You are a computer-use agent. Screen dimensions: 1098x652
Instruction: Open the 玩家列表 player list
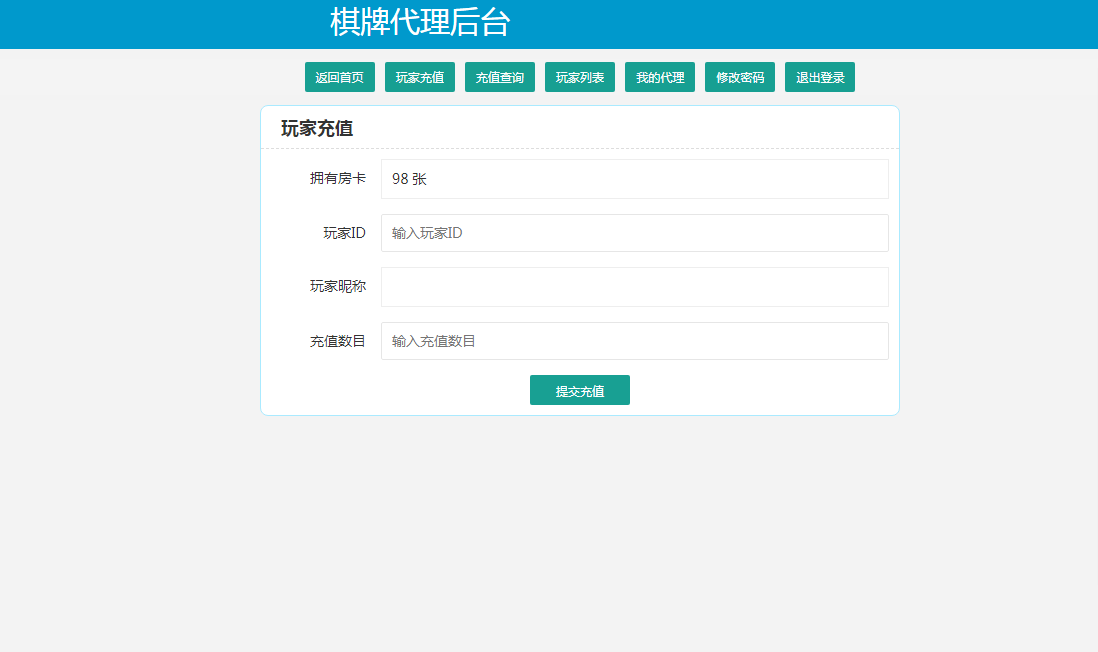[x=580, y=76]
